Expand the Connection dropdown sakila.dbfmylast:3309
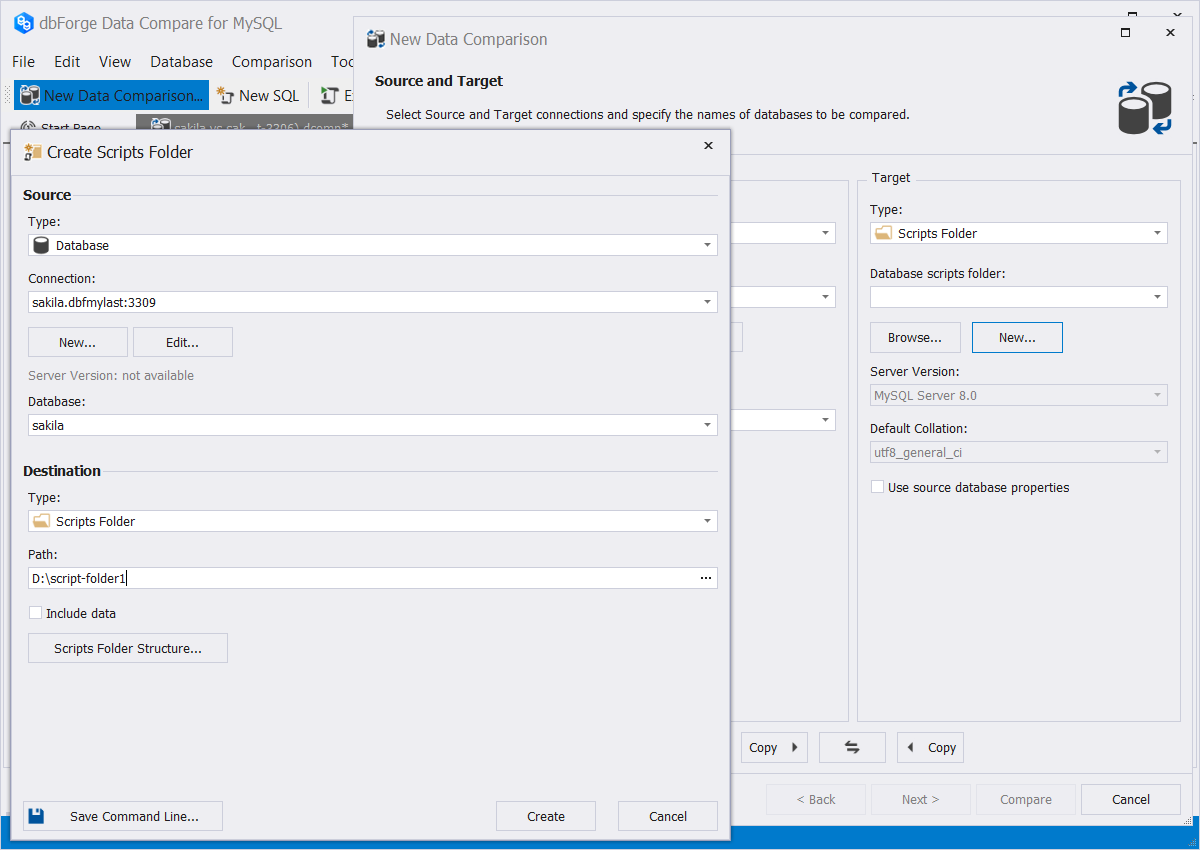The height and width of the screenshot is (850, 1200). pos(707,302)
